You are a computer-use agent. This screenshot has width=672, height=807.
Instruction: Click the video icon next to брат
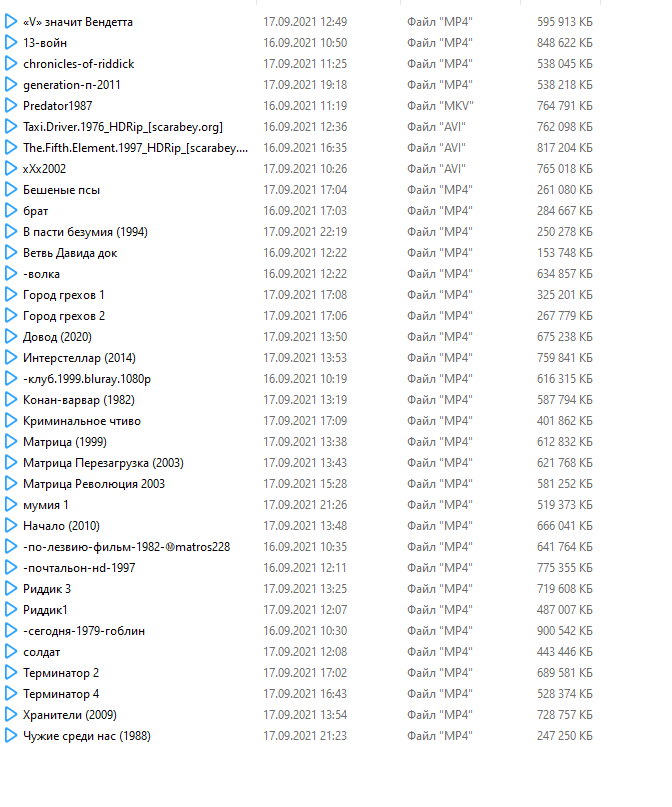[11, 210]
